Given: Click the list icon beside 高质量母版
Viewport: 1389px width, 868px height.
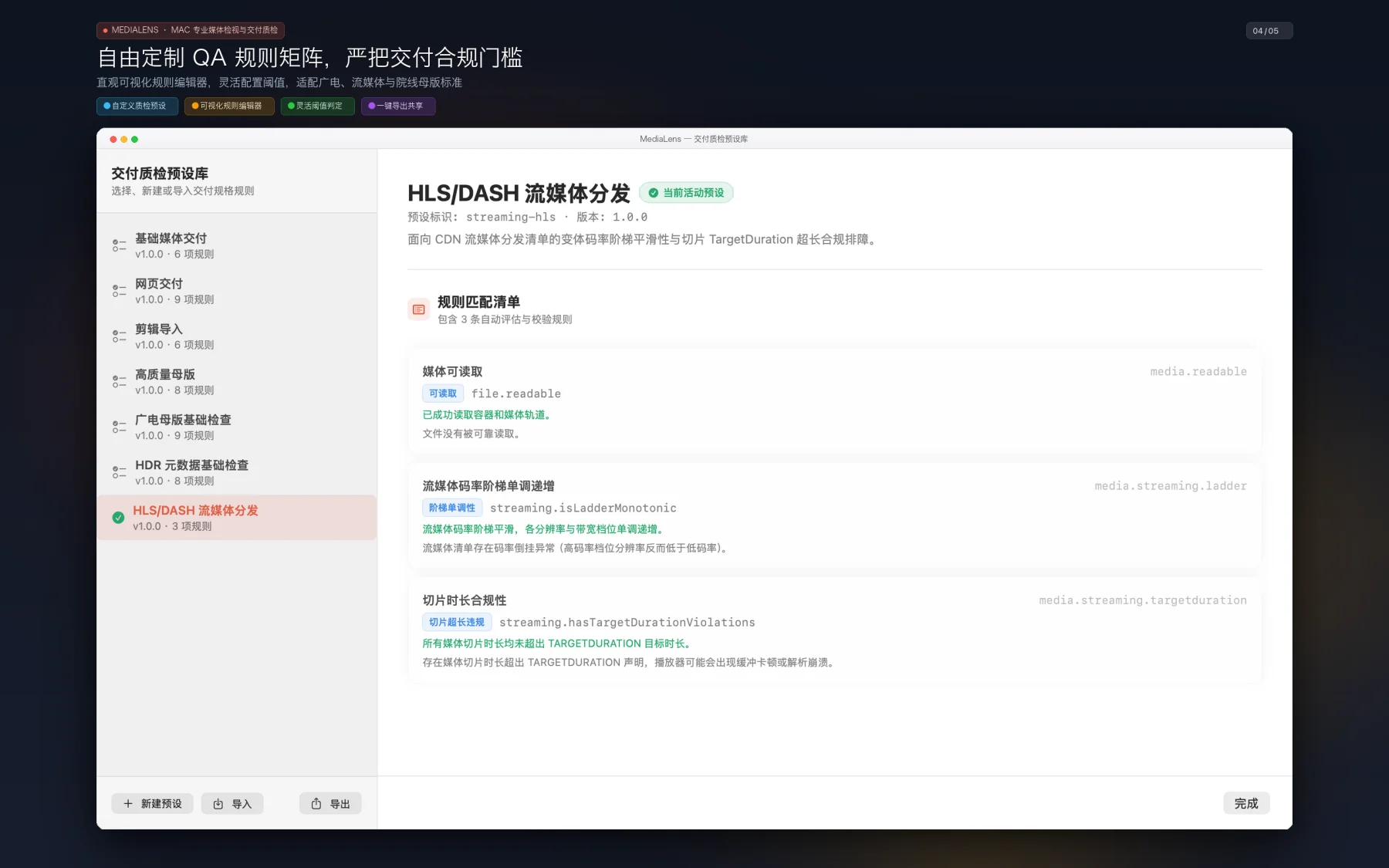Looking at the screenshot, I should (119, 382).
